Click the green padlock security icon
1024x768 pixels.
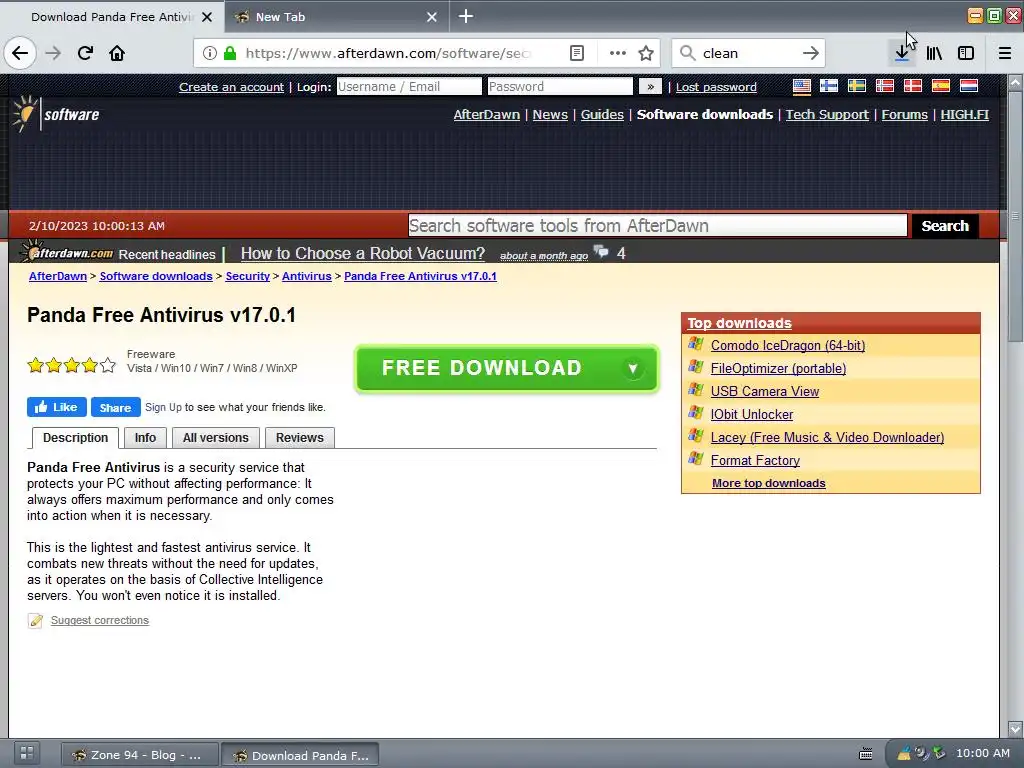(x=230, y=53)
